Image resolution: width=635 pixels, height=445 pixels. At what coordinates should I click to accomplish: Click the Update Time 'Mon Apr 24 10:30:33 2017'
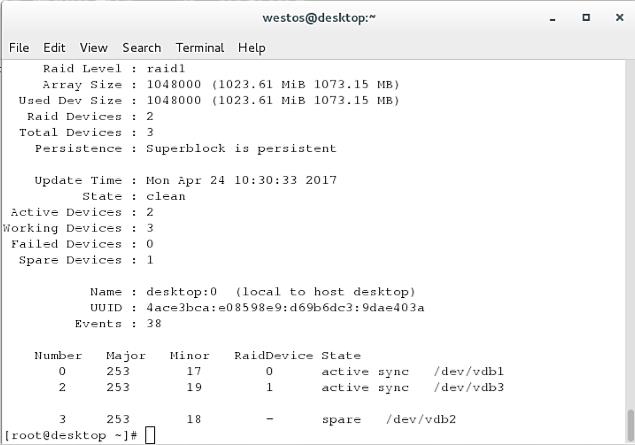click(241, 180)
